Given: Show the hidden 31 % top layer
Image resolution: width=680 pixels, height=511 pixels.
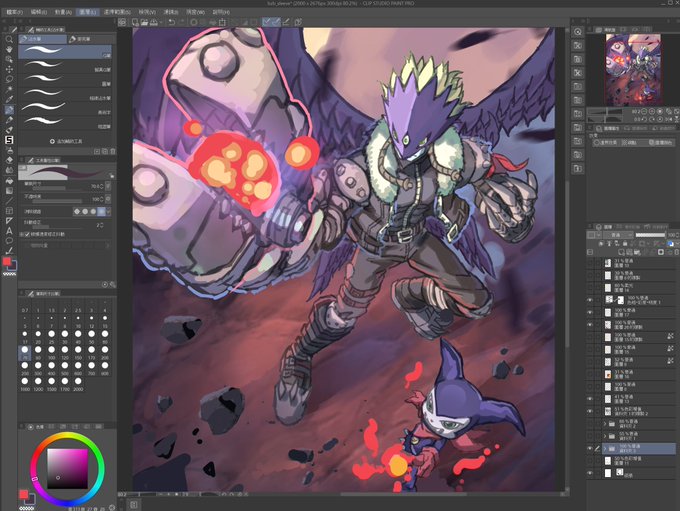Looking at the screenshot, I should tap(590, 263).
